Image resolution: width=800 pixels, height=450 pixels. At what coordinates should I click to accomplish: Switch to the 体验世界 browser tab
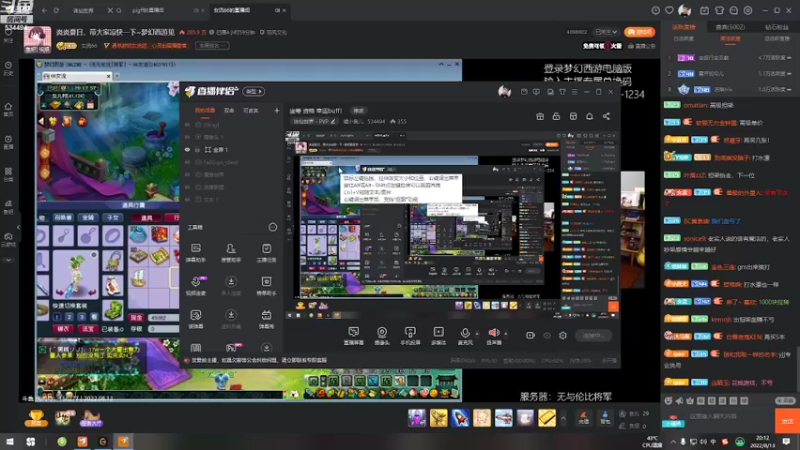(83, 10)
